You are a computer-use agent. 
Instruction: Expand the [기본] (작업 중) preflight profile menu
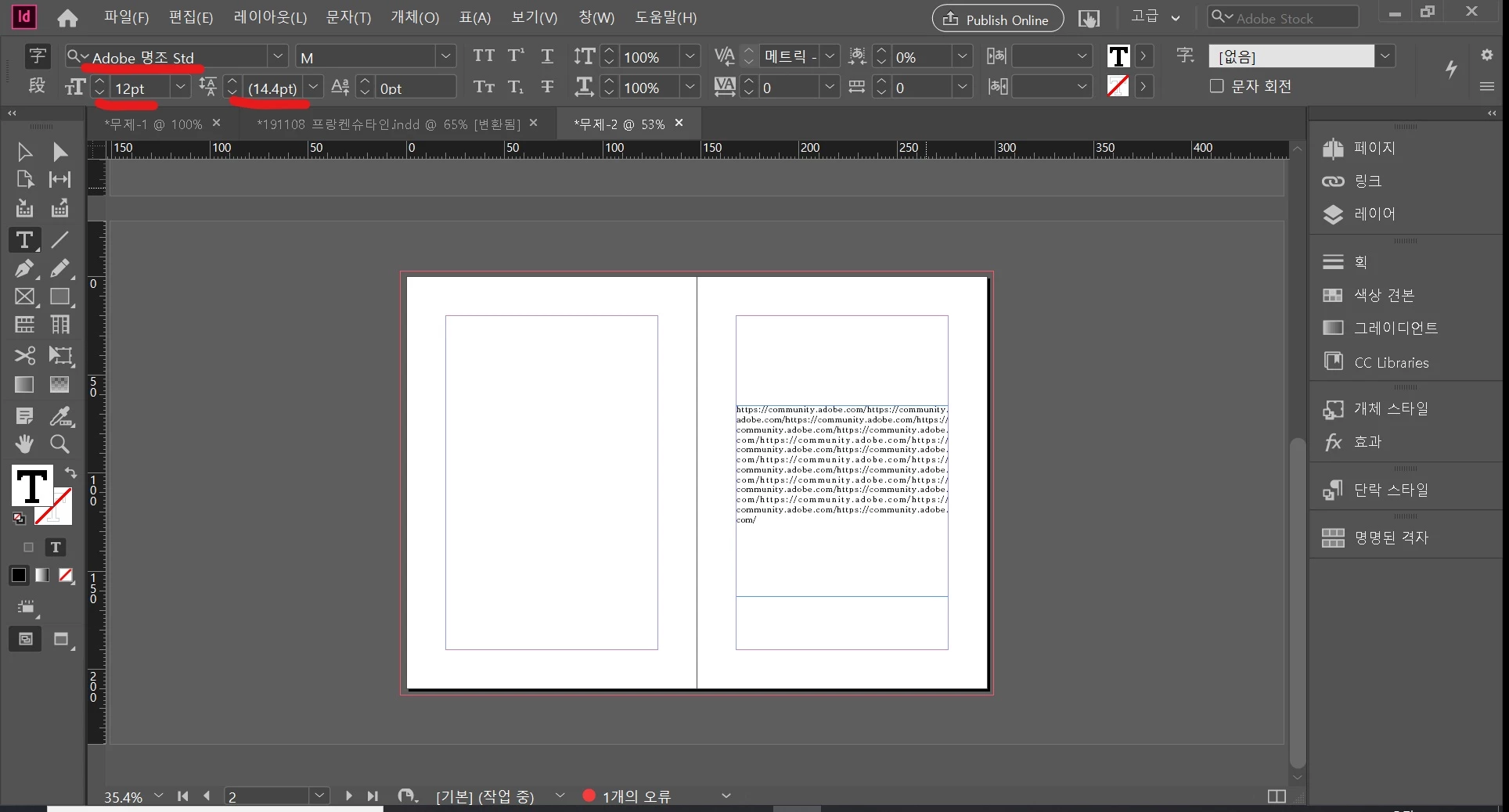click(x=560, y=796)
